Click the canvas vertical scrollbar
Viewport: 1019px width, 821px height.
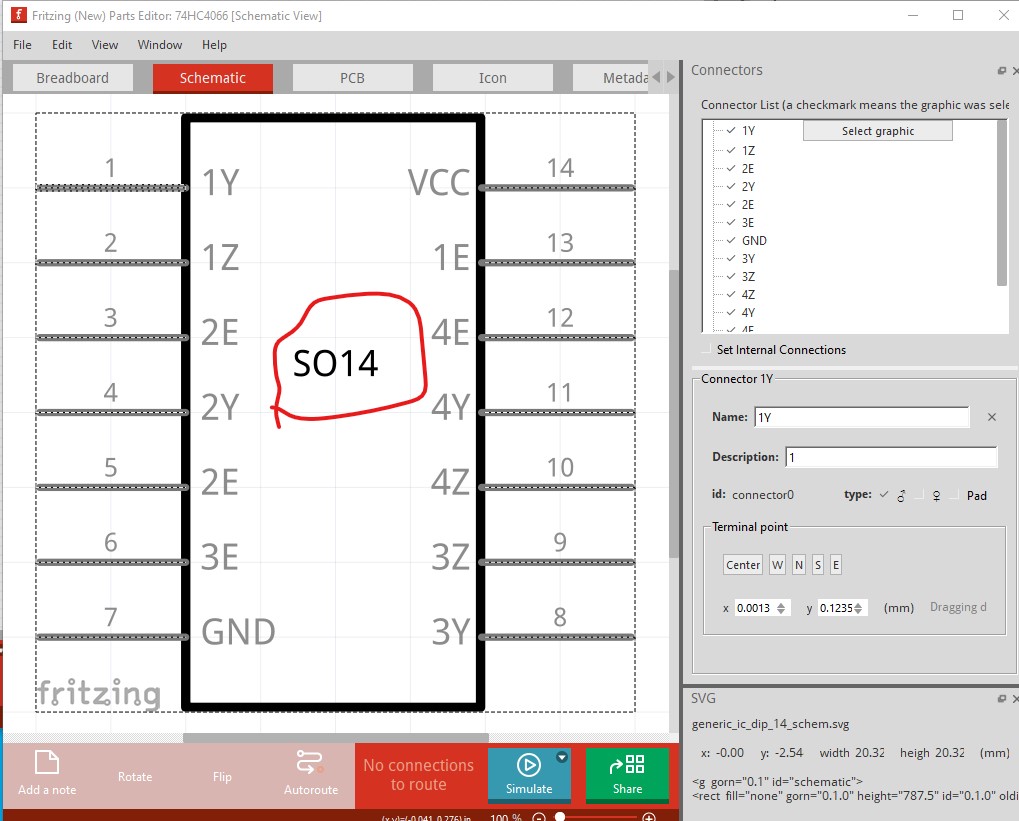click(x=674, y=413)
